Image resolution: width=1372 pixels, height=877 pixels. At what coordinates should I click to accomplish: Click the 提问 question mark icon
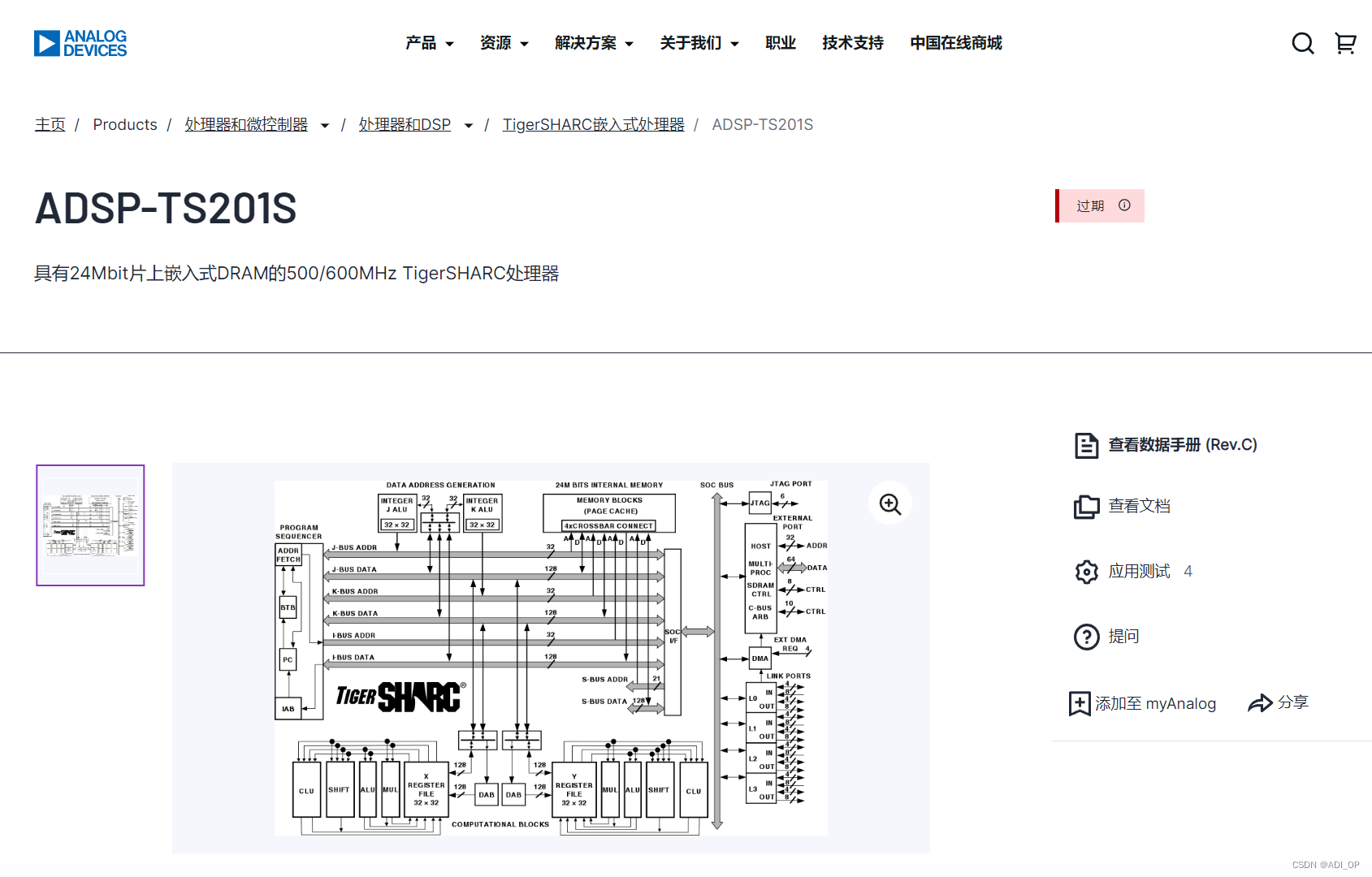coord(1086,637)
